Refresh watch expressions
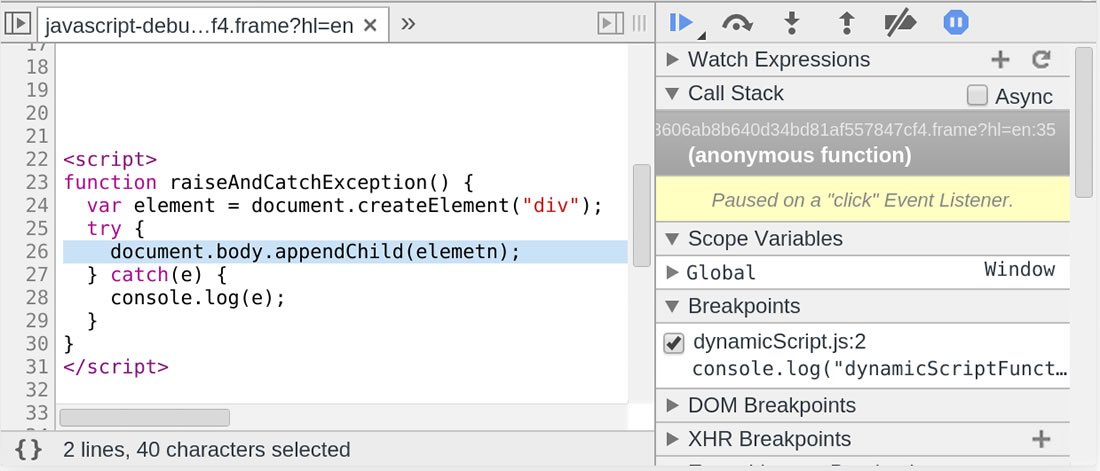Viewport: 1100px width, 471px height. click(x=1041, y=60)
